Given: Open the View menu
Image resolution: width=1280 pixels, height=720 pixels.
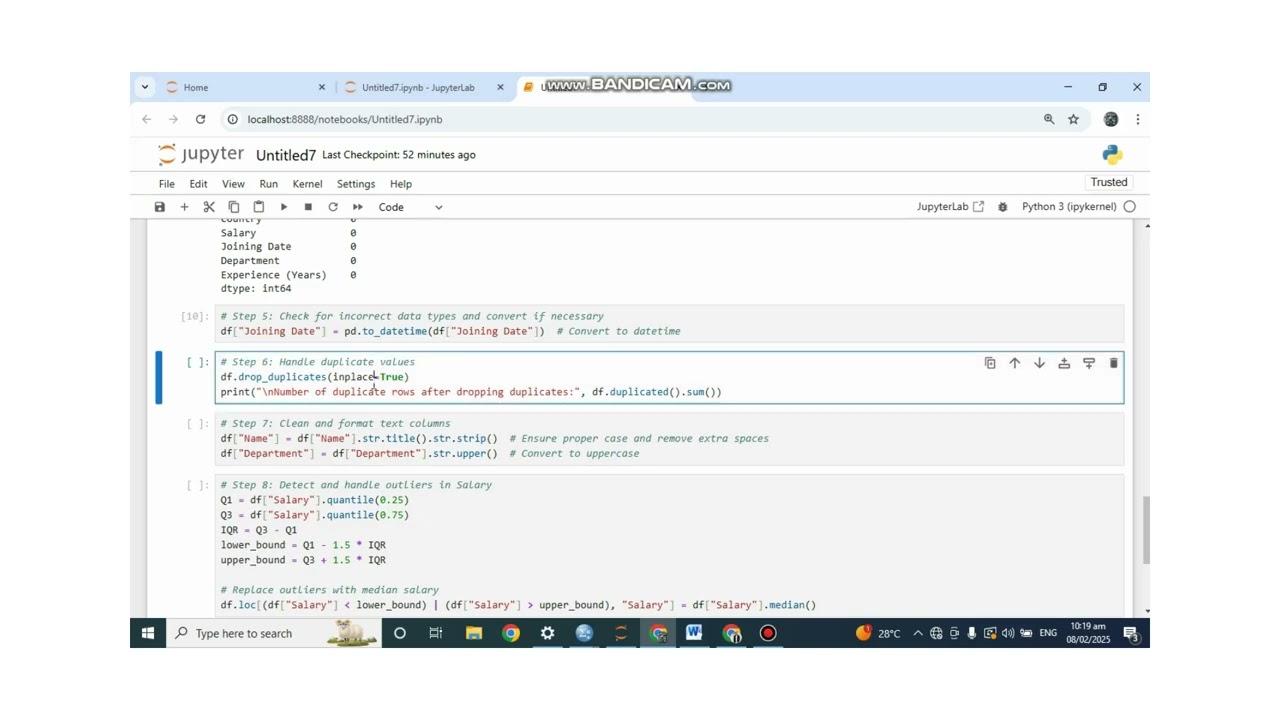Looking at the screenshot, I should pos(233,184).
